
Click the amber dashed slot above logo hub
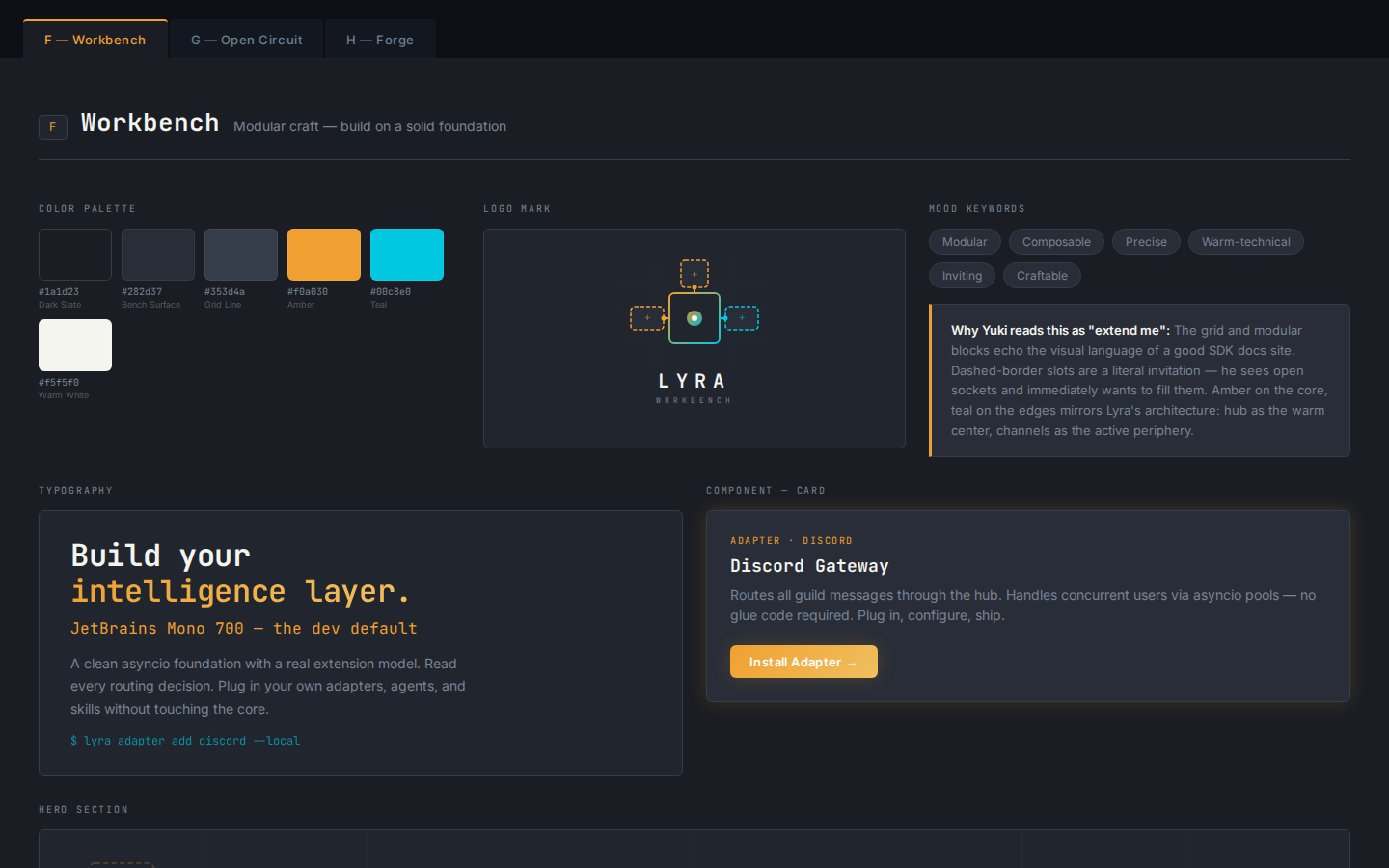694,274
